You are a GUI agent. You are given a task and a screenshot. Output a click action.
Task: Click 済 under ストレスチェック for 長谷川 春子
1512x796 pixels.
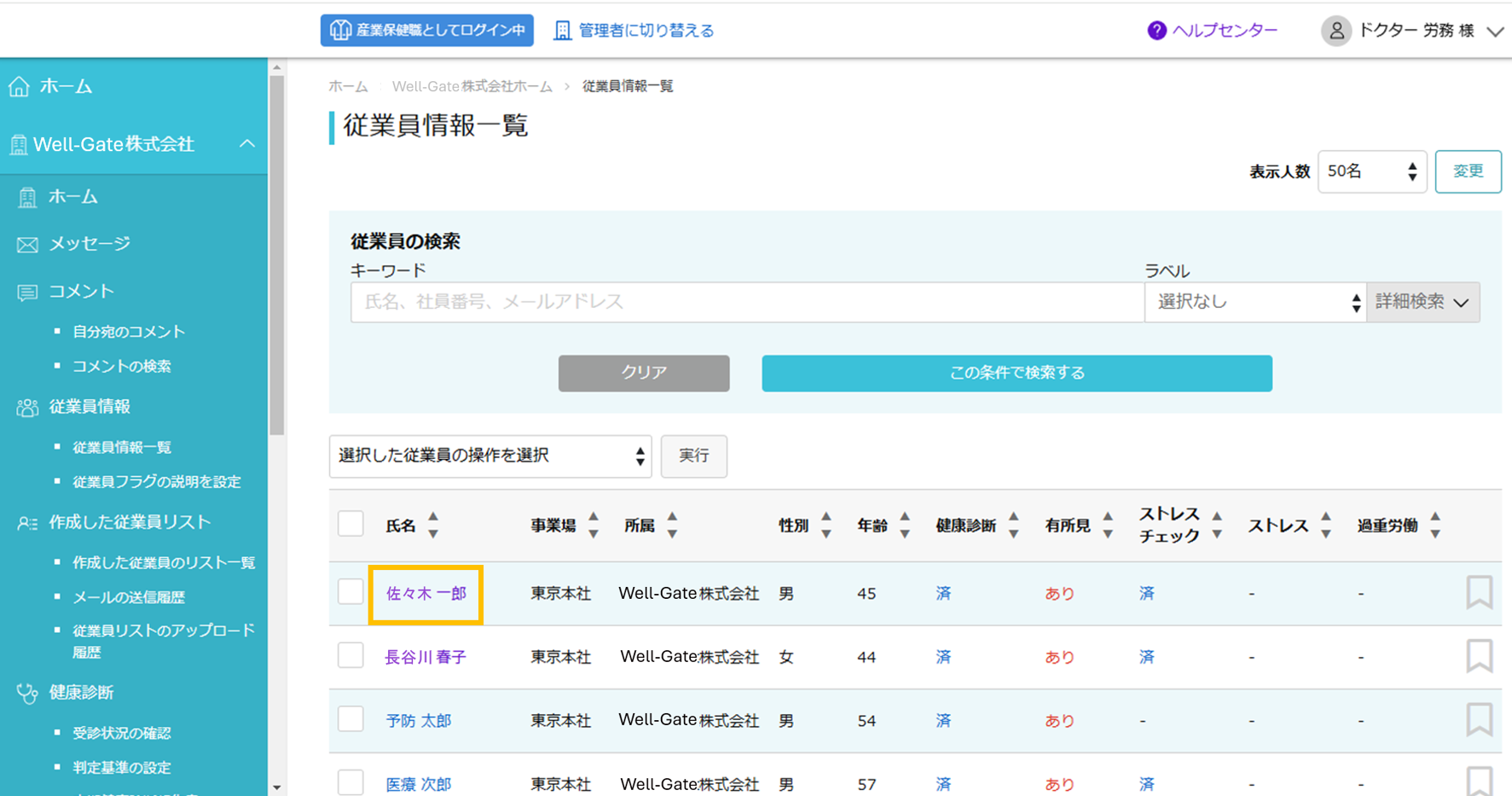[1147, 657]
